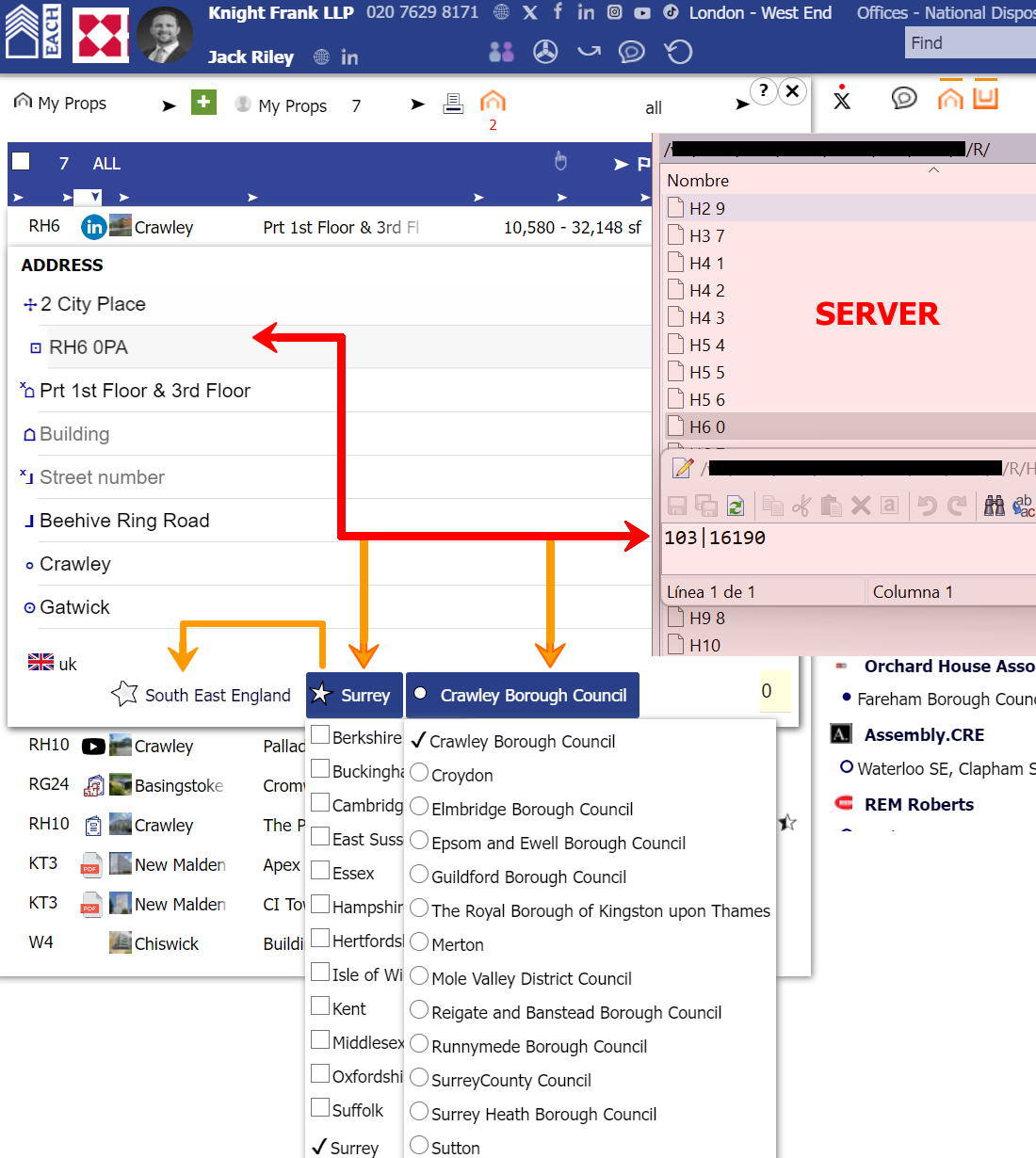Click the X (Twitter) icon in header
This screenshot has width=1036, height=1158.
[x=530, y=12]
